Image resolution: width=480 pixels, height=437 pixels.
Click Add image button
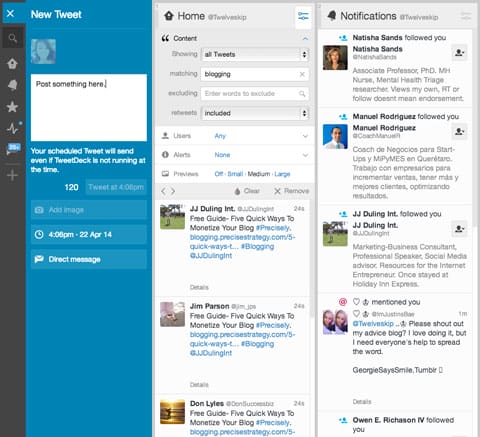89,210
